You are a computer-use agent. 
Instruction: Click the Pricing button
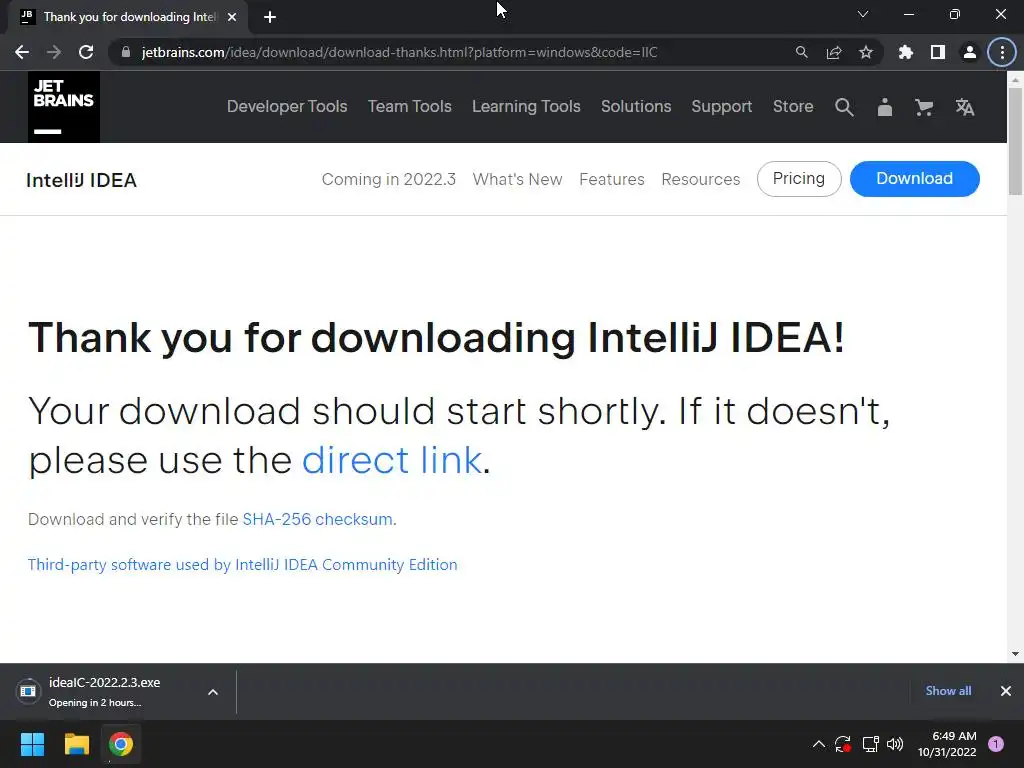(x=799, y=179)
